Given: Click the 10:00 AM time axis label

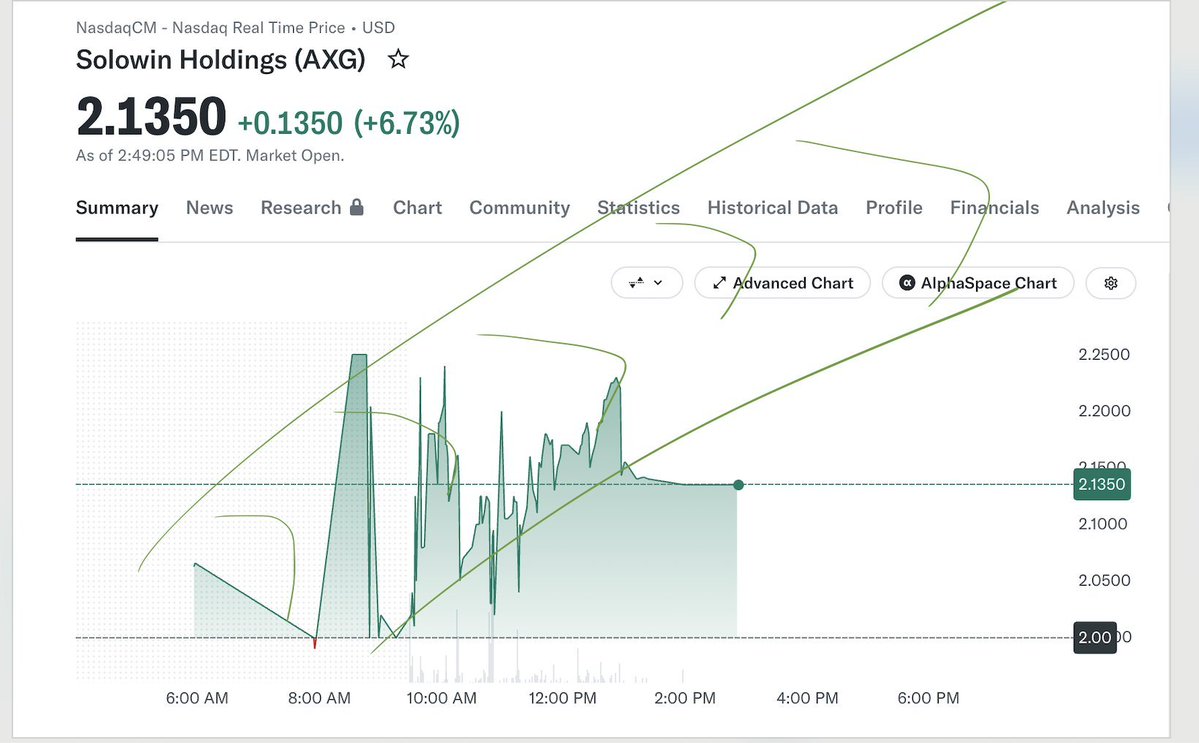Looking at the screenshot, I should 441,698.
